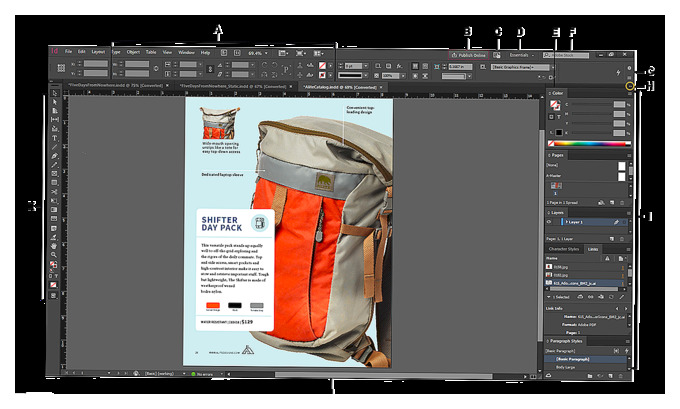Select the Gradient Swatch tool
This screenshot has height=409, width=680.
point(55,210)
